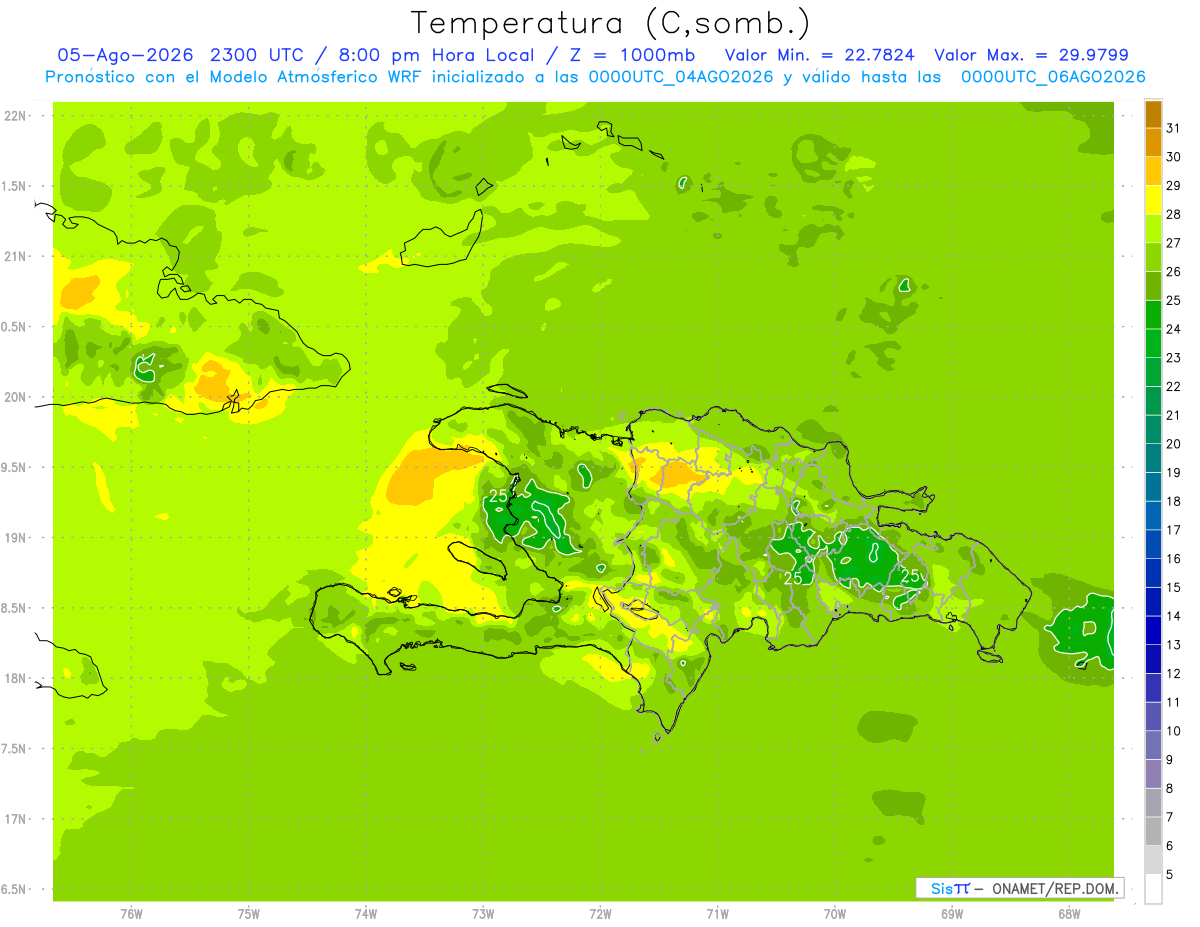Pick the dark green swatch between legend 24 and 25
1200x927 pixels.
pos(1153,315)
